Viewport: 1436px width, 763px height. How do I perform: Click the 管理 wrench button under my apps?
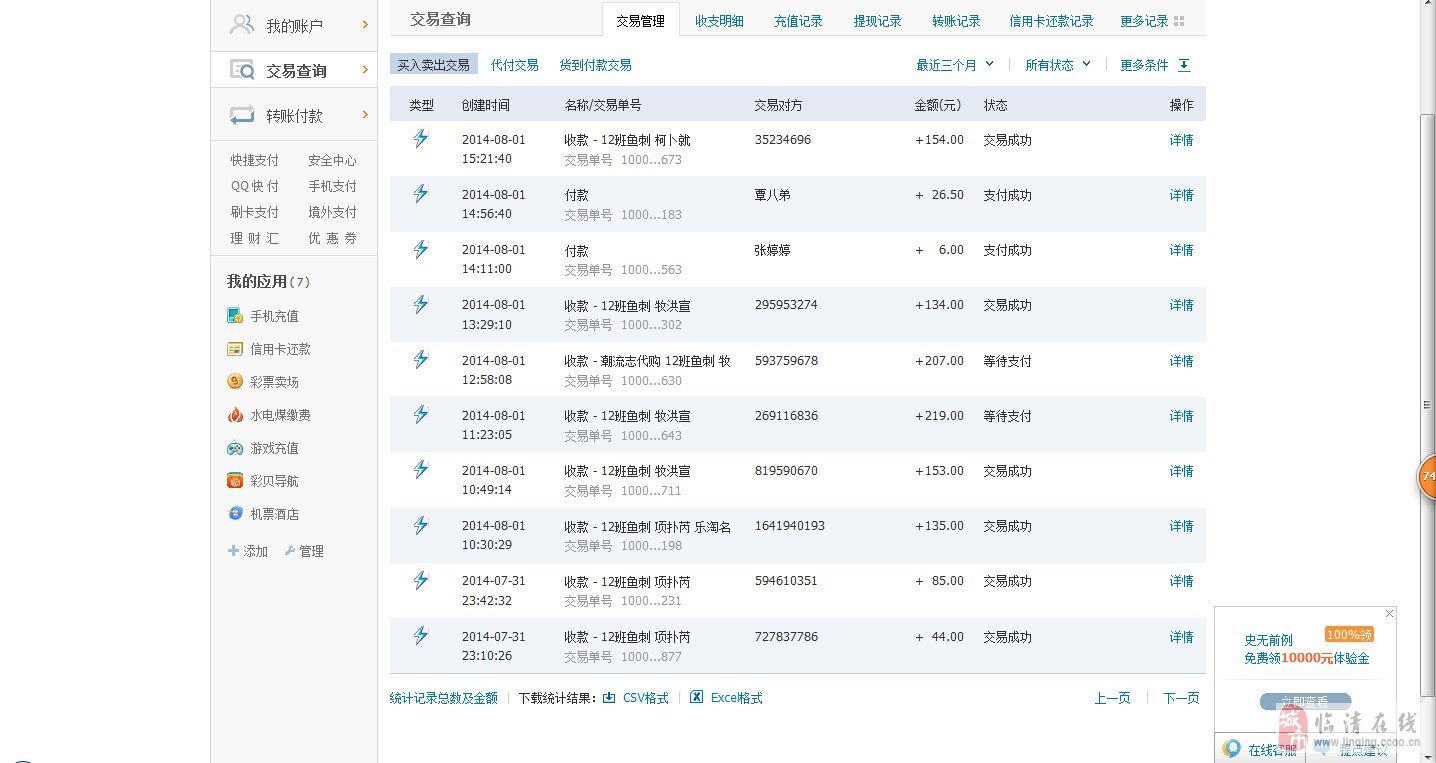pyautogui.click(x=304, y=551)
